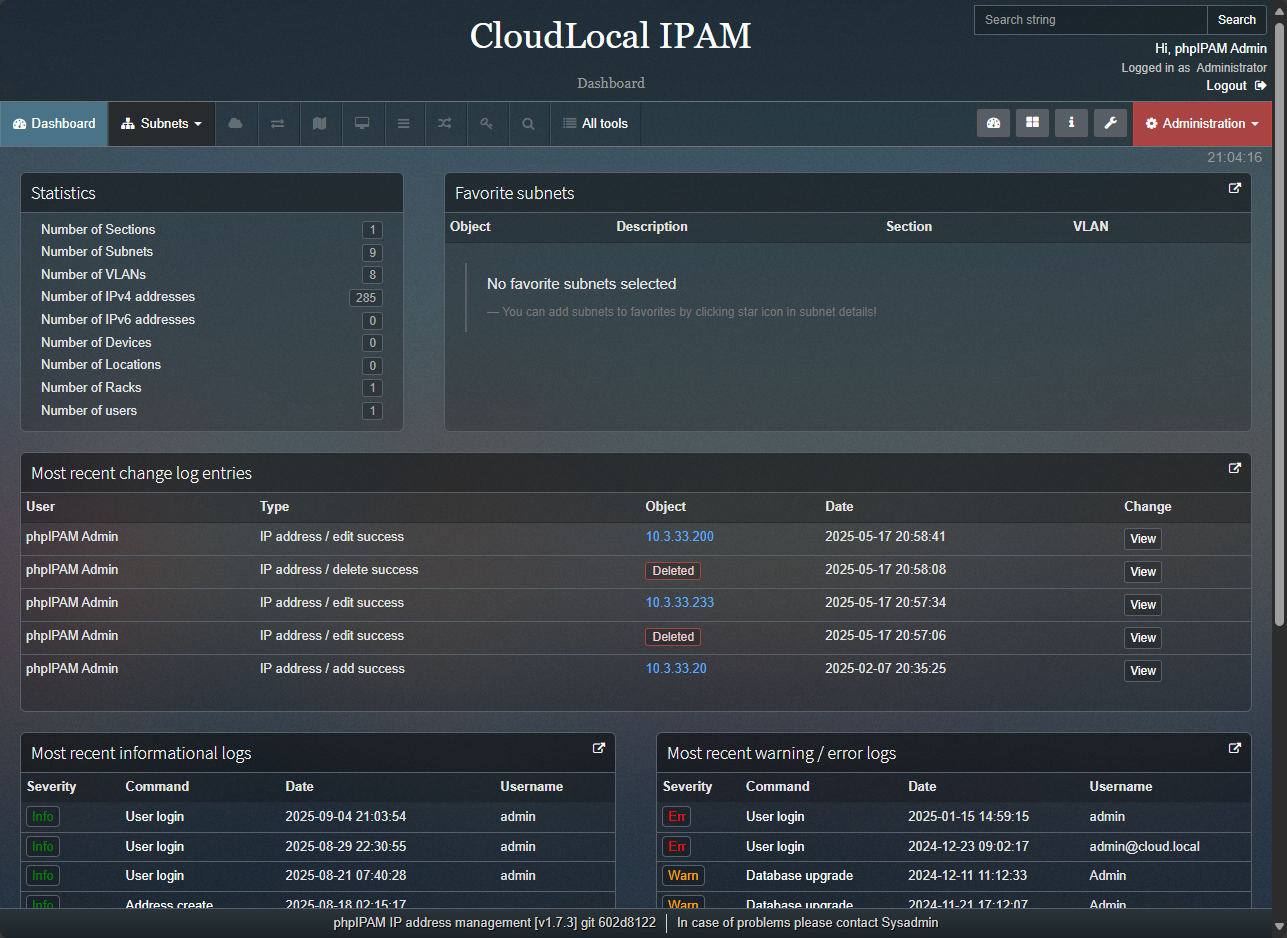The height and width of the screenshot is (938, 1287).
Task: Open the Administration dropdown menu
Action: 1203,123
